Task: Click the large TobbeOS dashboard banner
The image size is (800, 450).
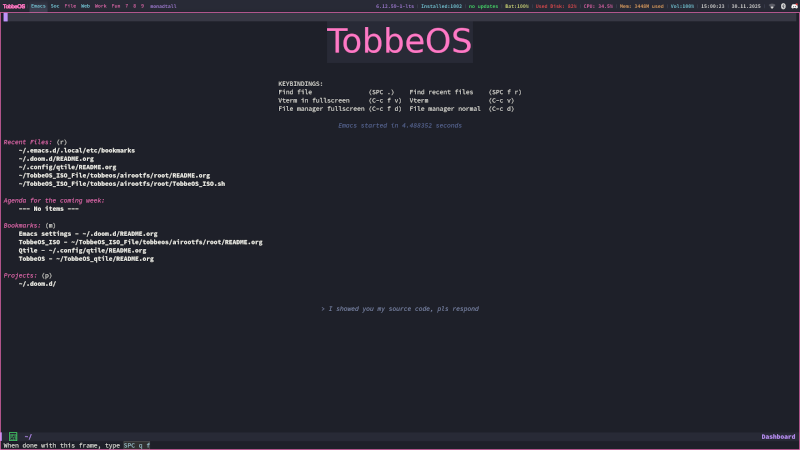Action: click(x=399, y=41)
